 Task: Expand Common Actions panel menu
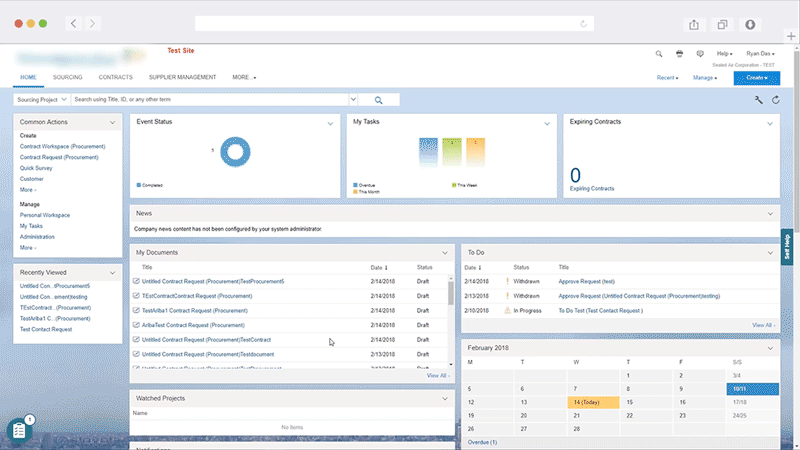[x=112, y=122]
